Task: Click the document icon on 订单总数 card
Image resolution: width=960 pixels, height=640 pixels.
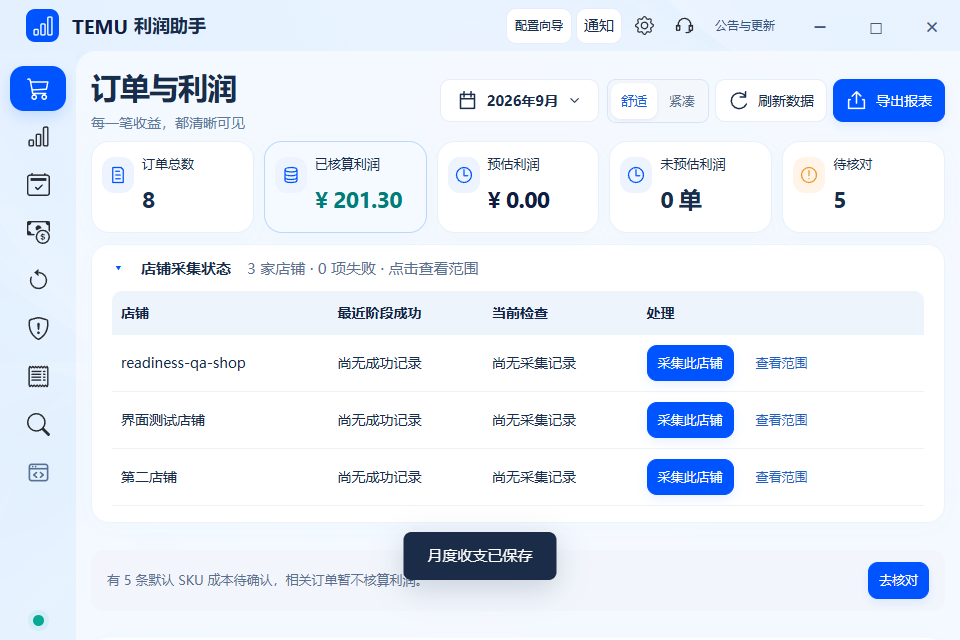Action: [x=118, y=176]
